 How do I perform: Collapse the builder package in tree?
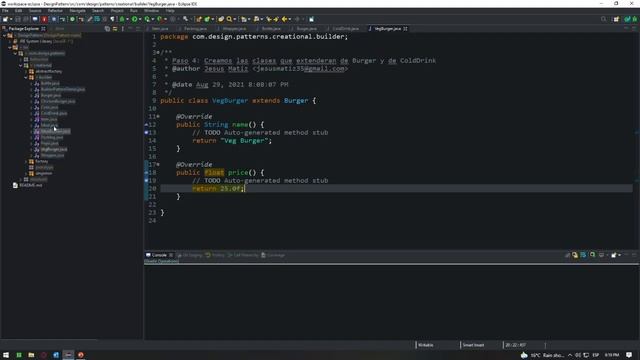pos(26,77)
